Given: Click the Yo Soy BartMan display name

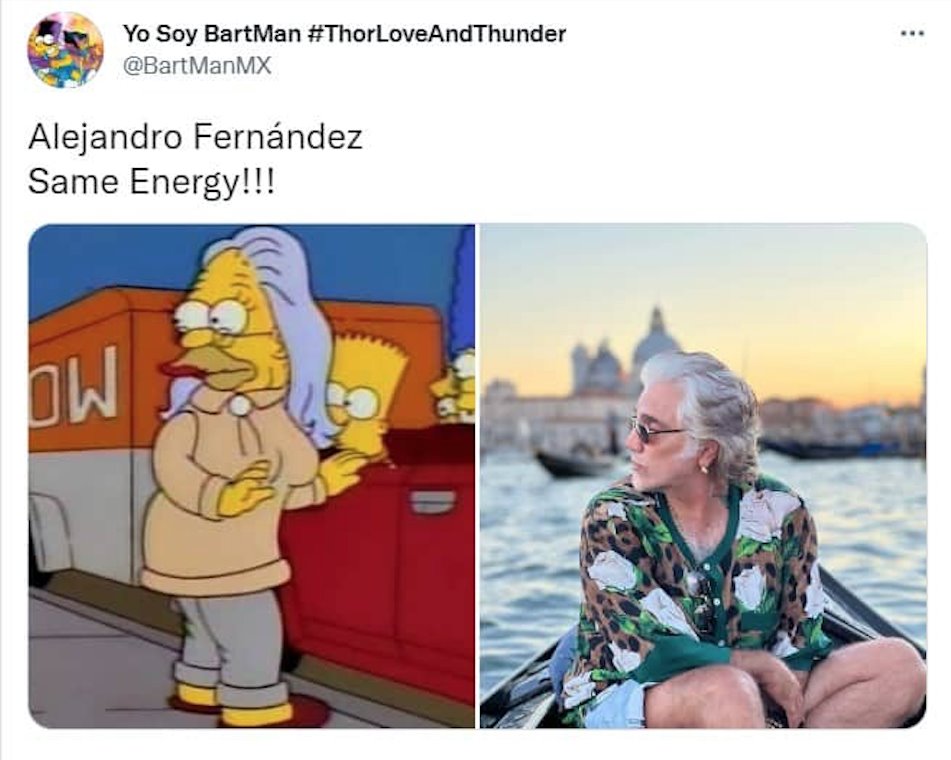Looking at the screenshot, I should 212,33.
